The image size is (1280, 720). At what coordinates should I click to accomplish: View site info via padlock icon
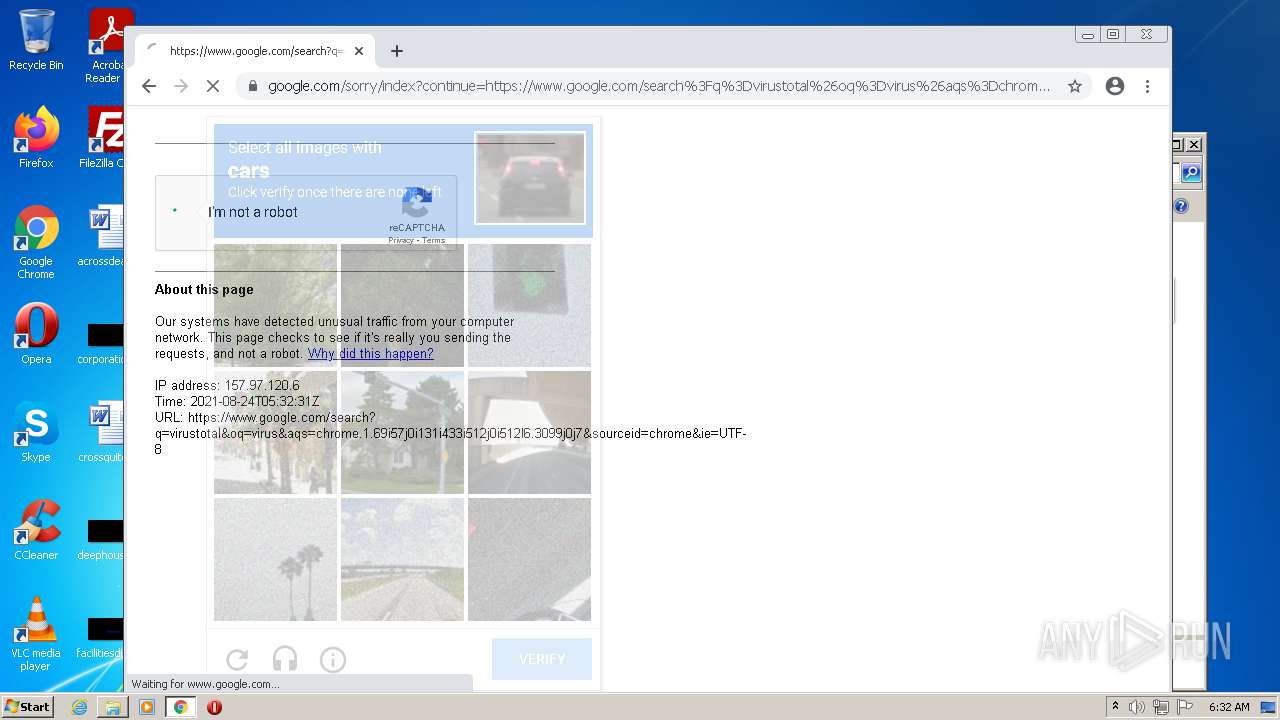coord(252,86)
